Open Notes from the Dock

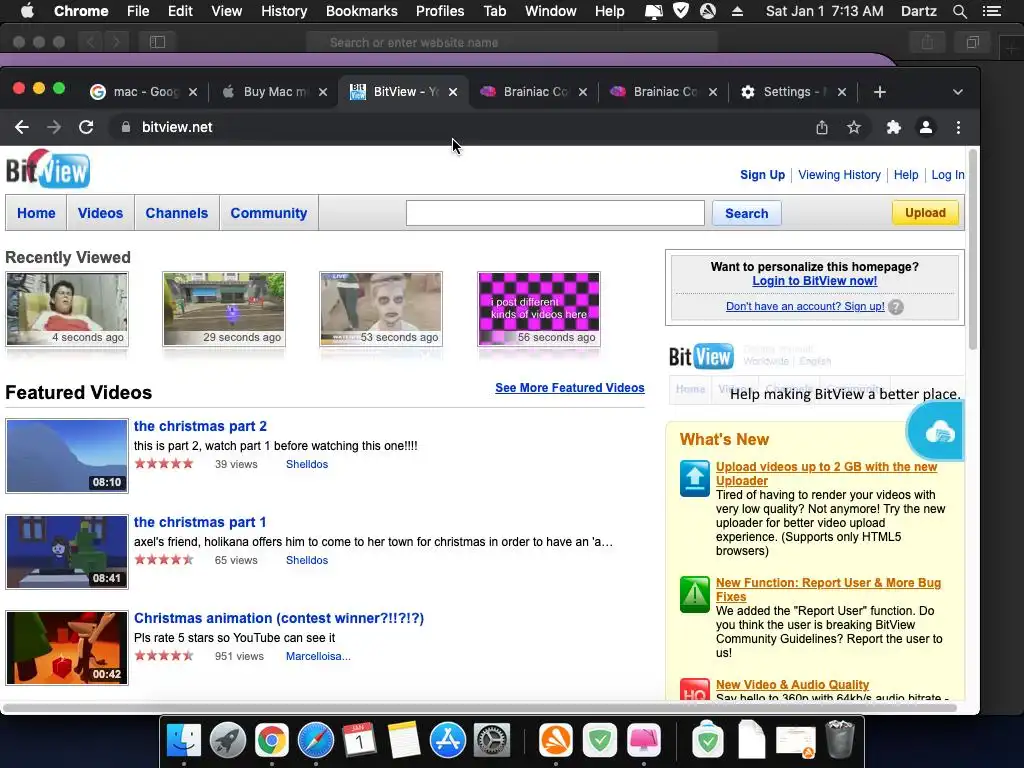coord(404,741)
